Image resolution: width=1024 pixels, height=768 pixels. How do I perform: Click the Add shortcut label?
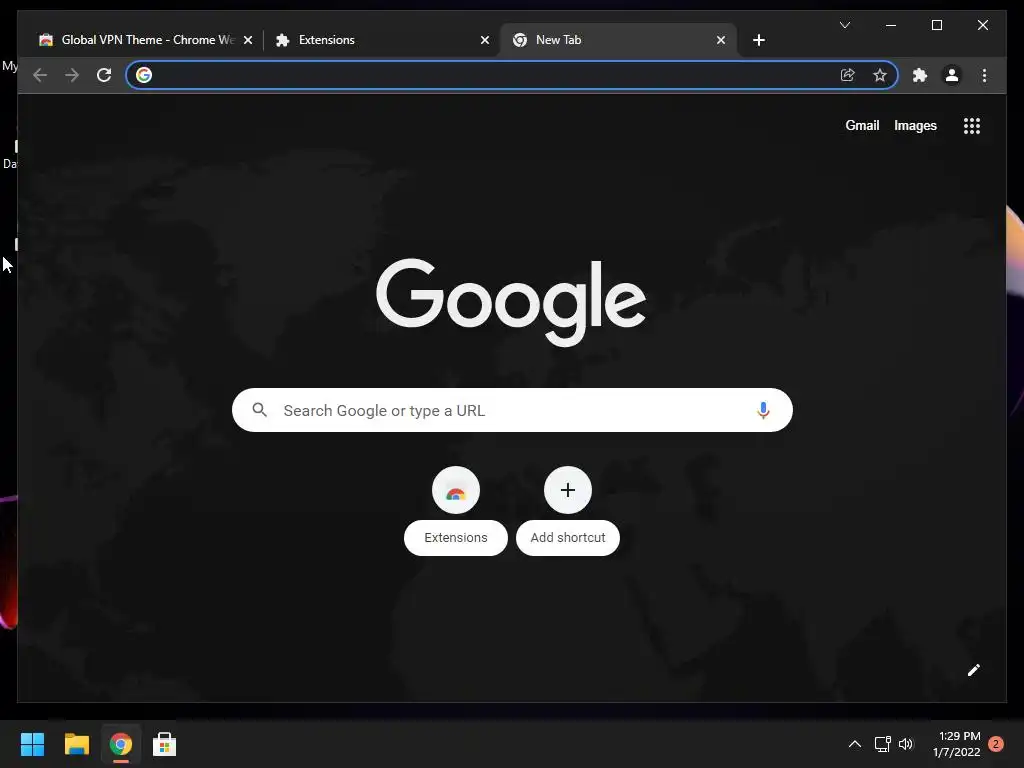(568, 537)
